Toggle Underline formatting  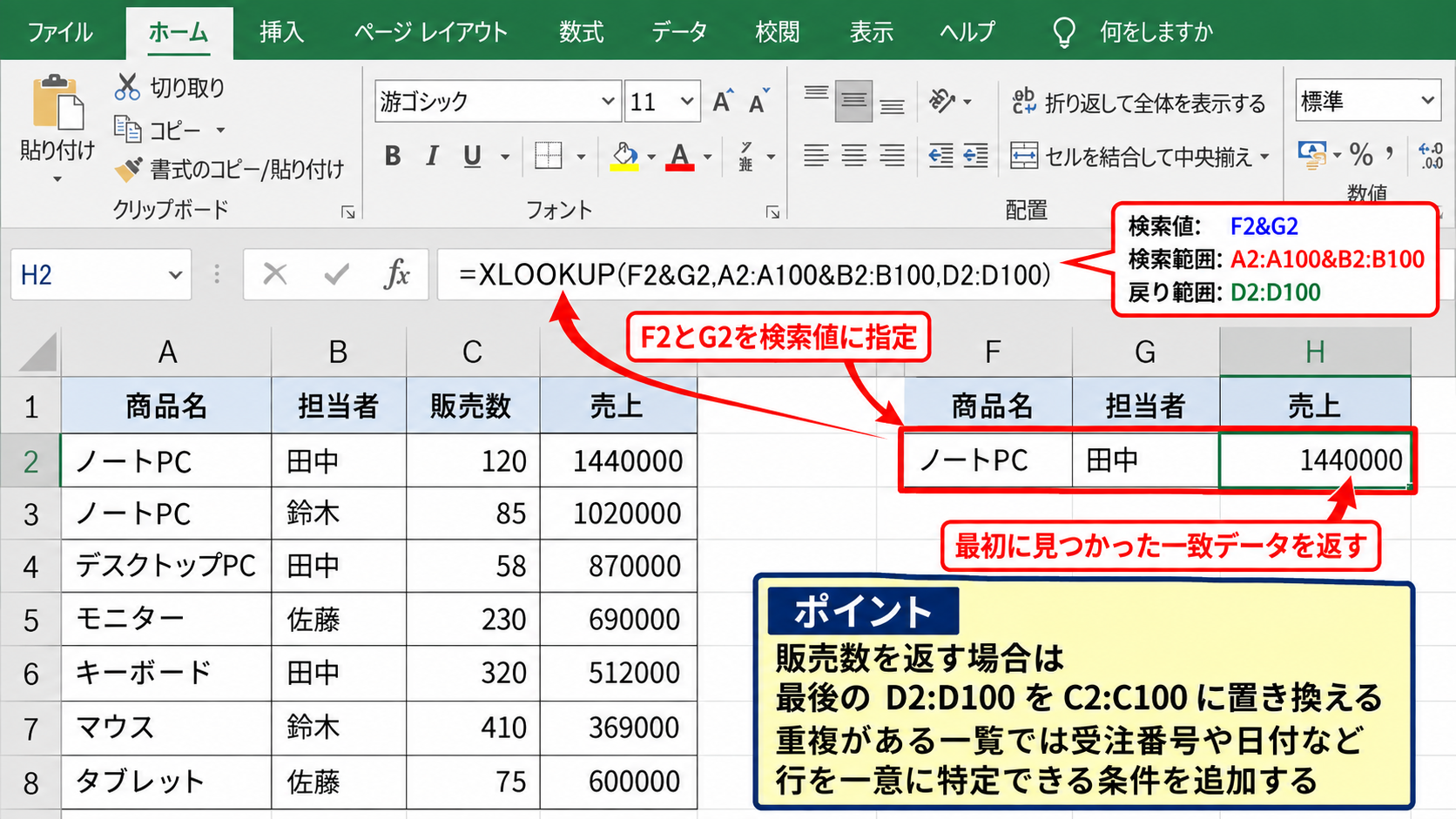point(472,157)
